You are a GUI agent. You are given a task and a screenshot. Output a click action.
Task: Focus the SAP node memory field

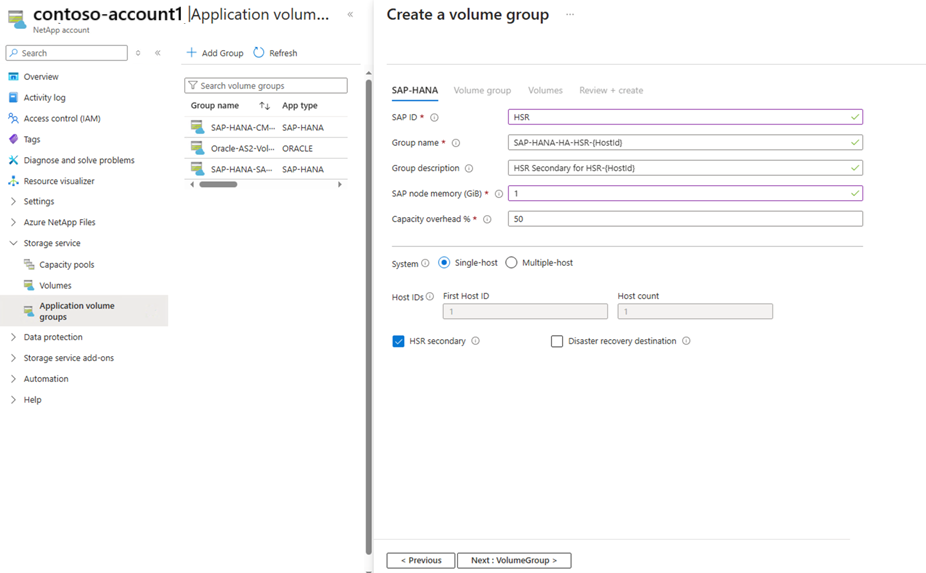coord(685,193)
